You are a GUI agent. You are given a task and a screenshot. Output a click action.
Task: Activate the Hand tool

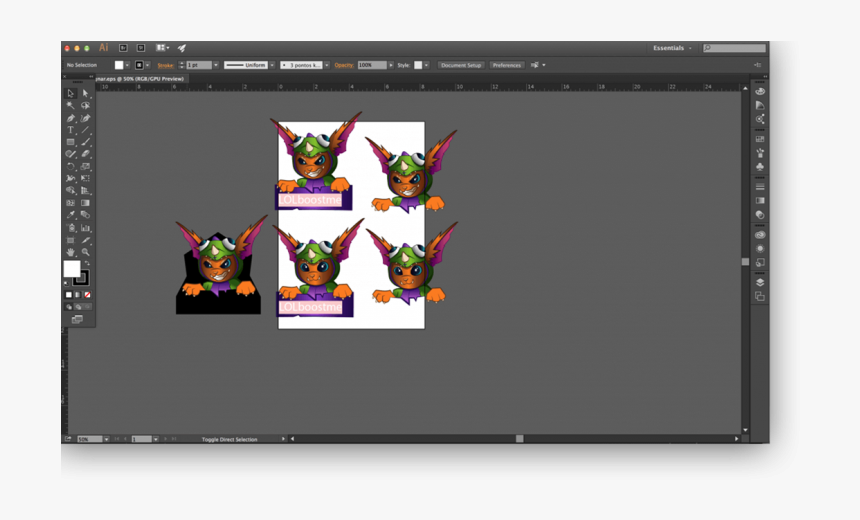pos(70,252)
